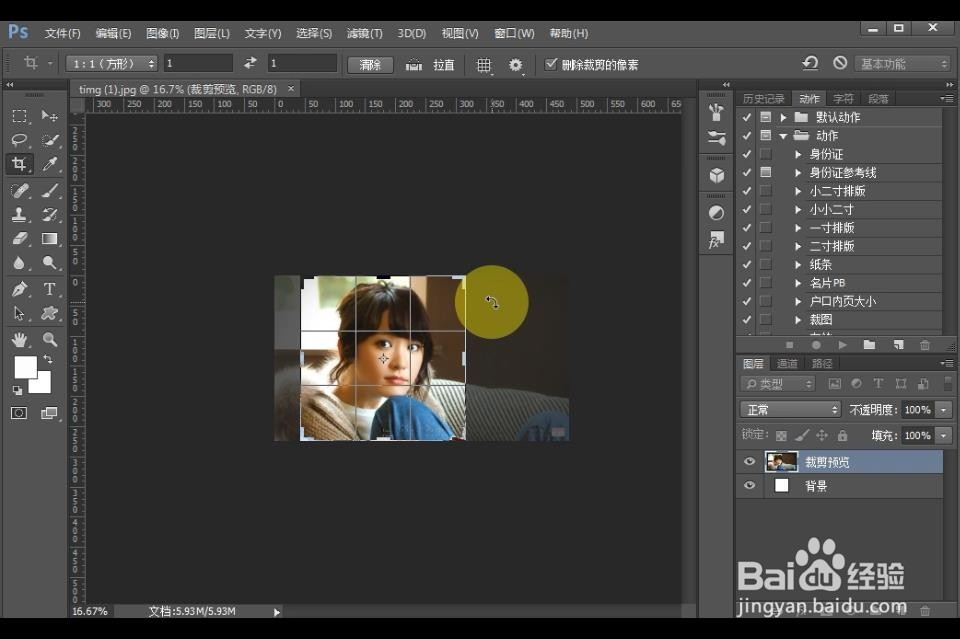Select the Horizontal Type tool
960x639 pixels.
(50, 289)
